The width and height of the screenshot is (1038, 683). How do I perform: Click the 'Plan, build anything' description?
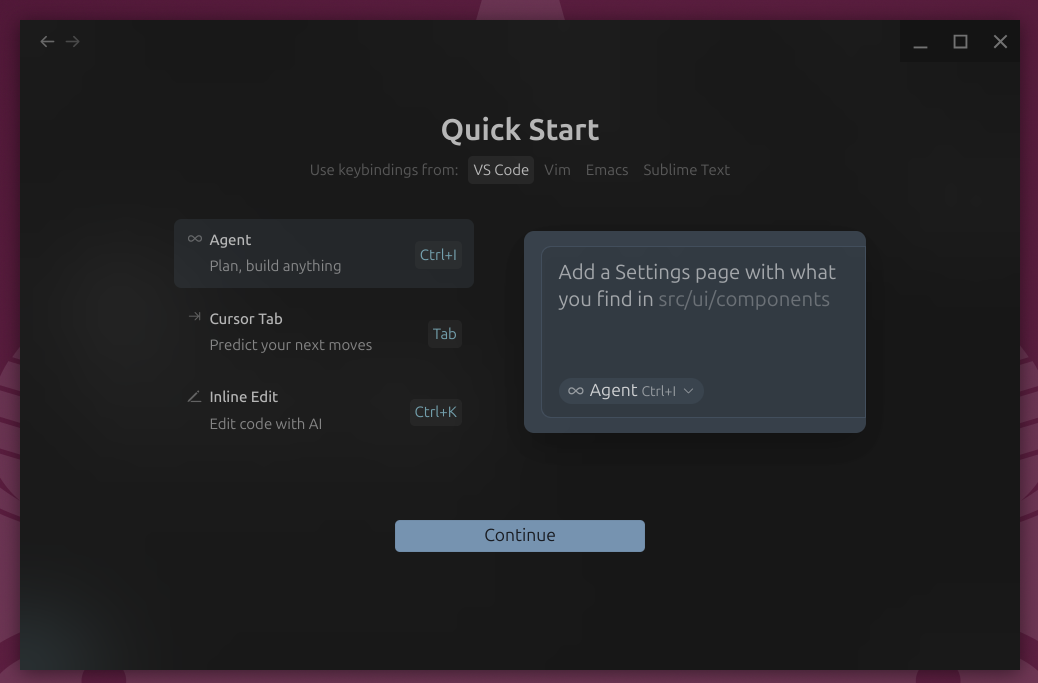point(275,266)
